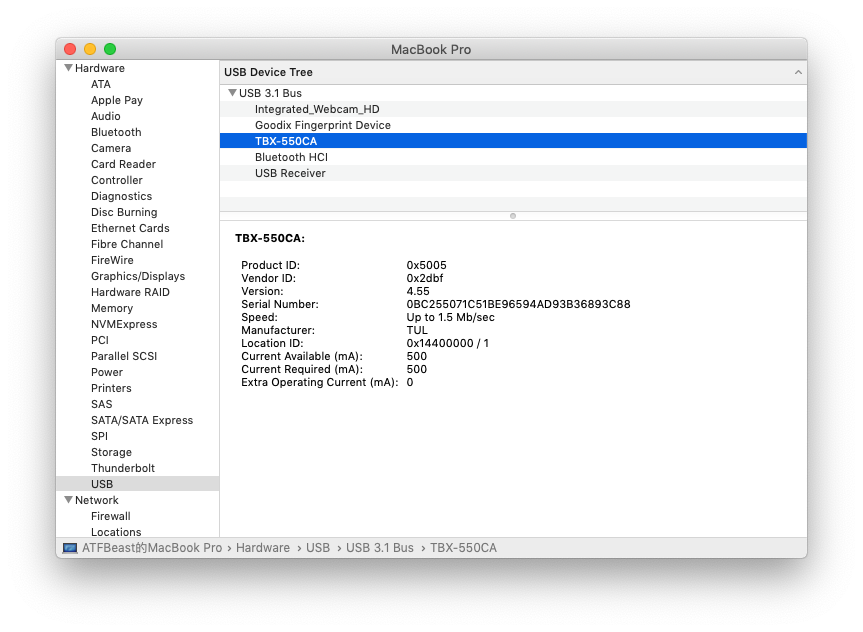Select ATA in the sidebar
863x632 pixels.
[101, 84]
